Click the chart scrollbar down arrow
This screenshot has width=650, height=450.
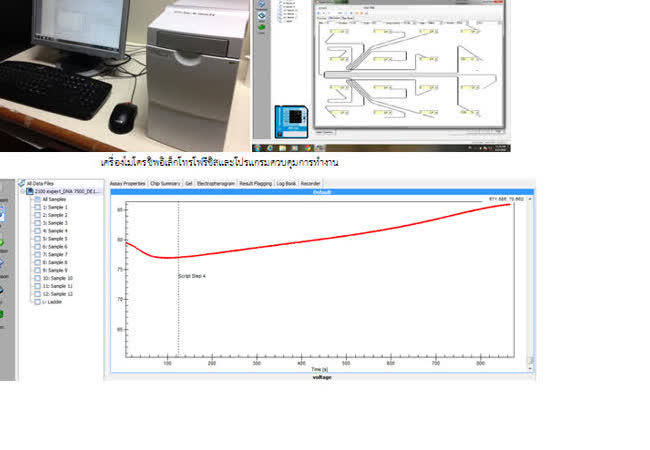(530, 368)
